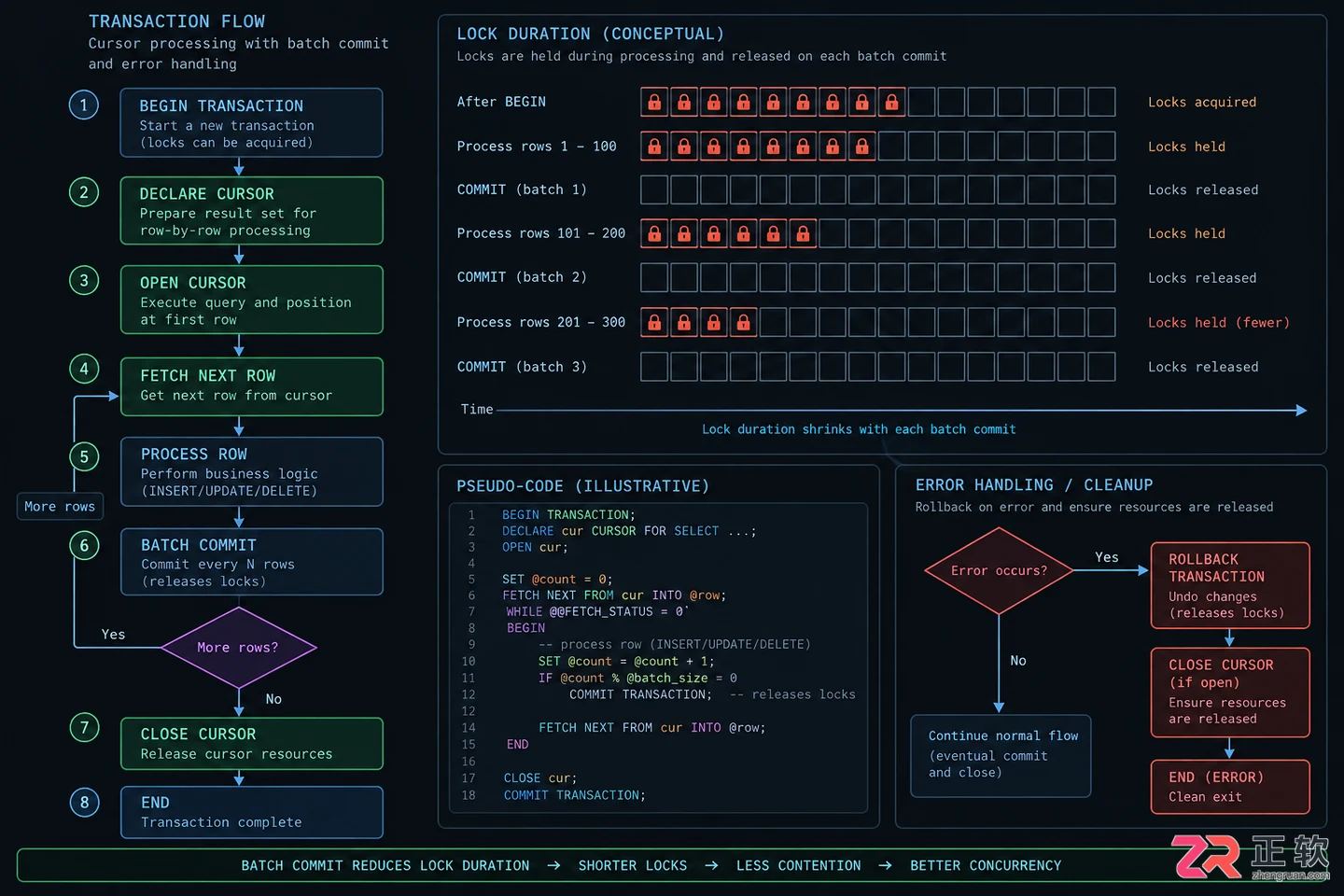Click the 'Process rows 101 – 200' label

(541, 233)
